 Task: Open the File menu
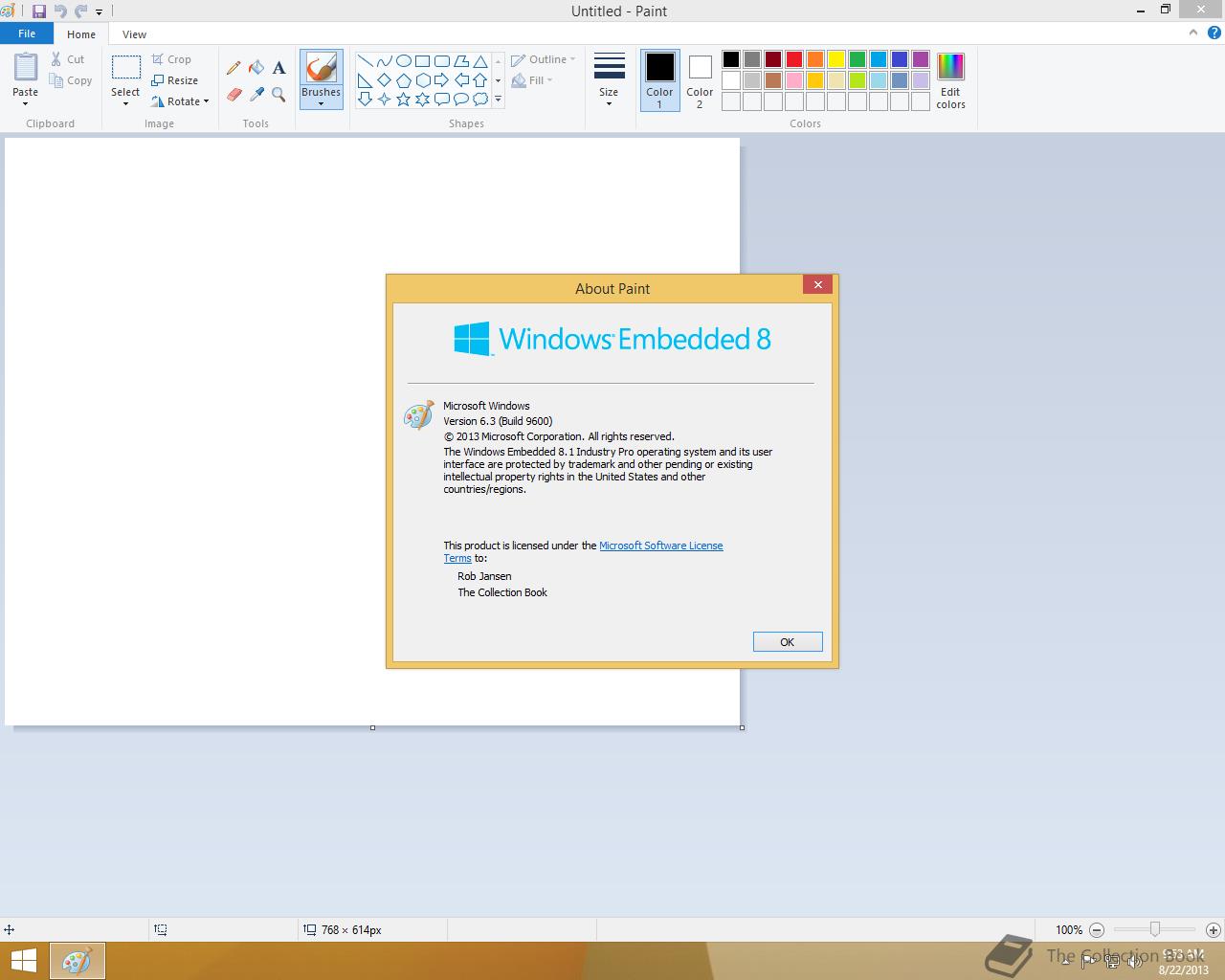tap(27, 33)
